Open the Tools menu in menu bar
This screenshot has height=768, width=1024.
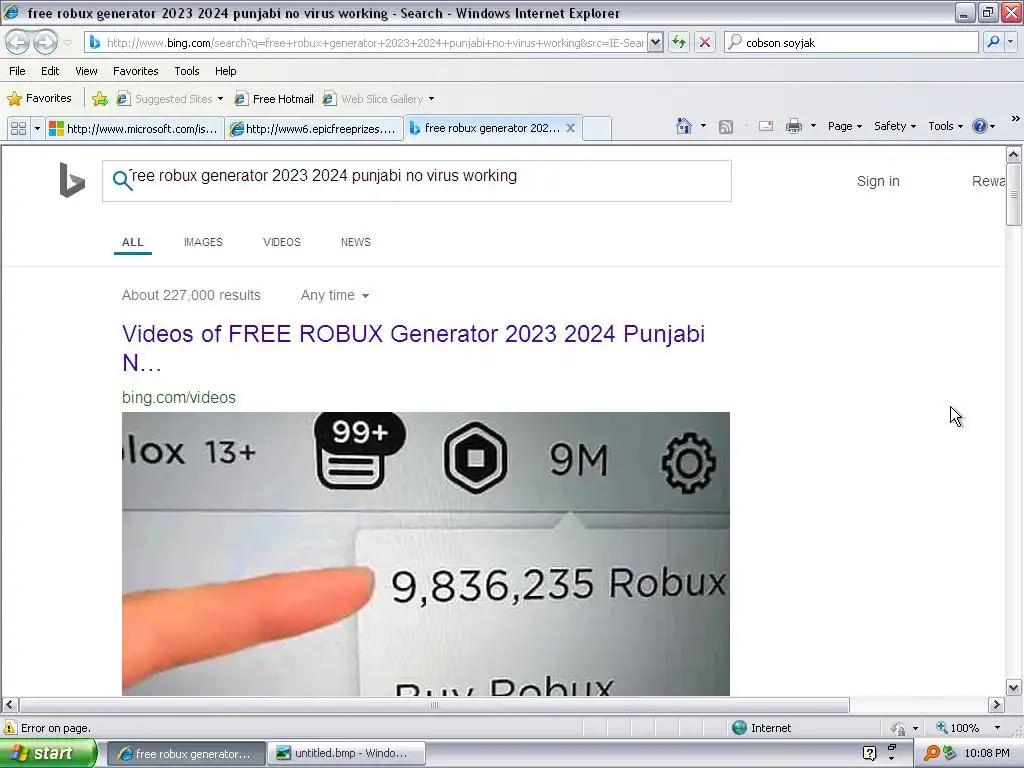point(187,71)
